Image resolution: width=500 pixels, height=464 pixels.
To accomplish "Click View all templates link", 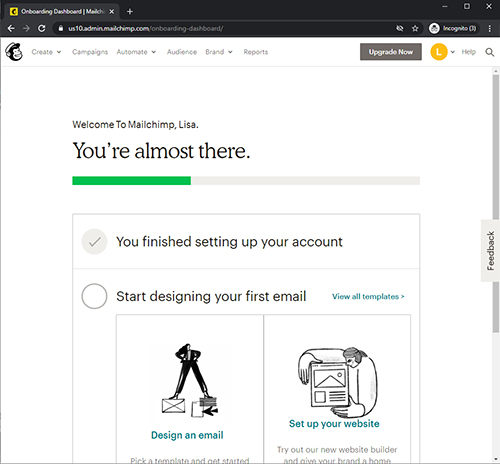I will 368,296.
